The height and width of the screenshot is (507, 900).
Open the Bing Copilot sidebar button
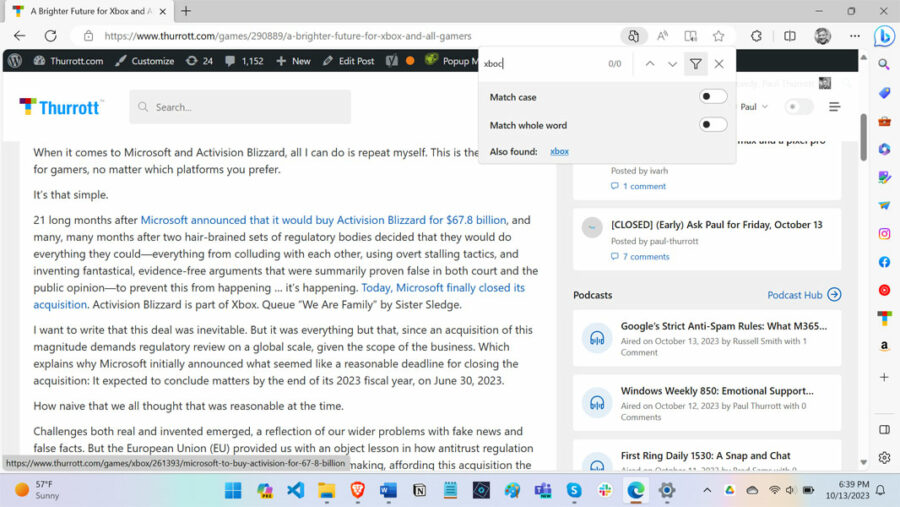(884, 36)
